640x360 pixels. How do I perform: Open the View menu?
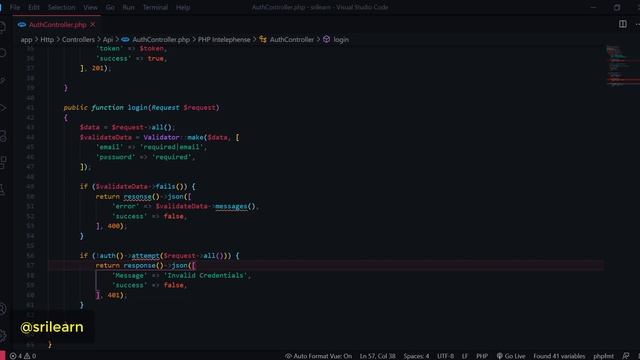point(90,7)
